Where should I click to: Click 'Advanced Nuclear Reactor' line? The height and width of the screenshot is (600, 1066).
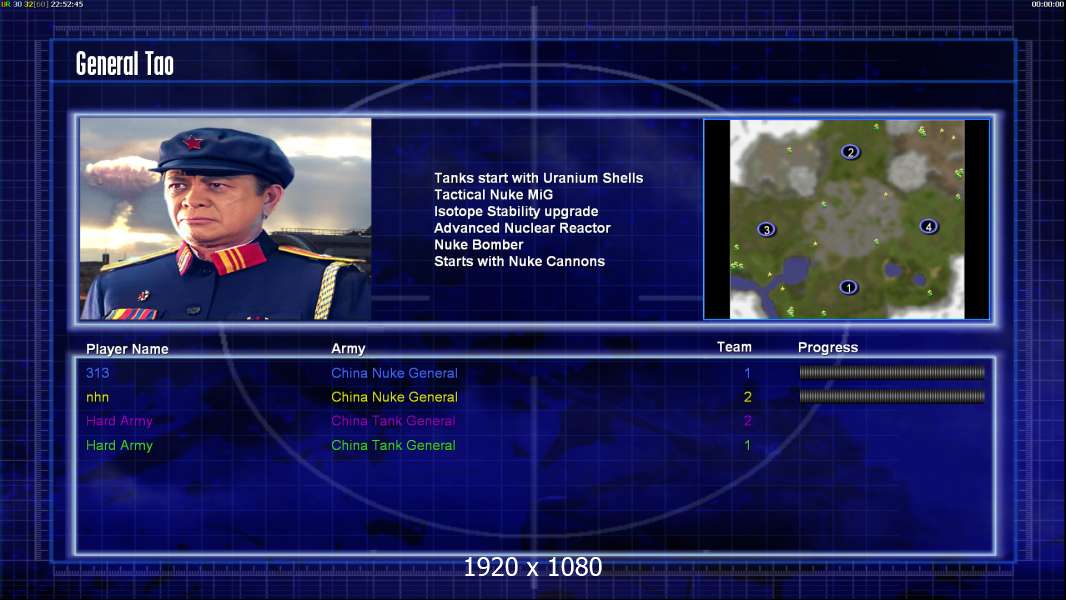point(522,228)
